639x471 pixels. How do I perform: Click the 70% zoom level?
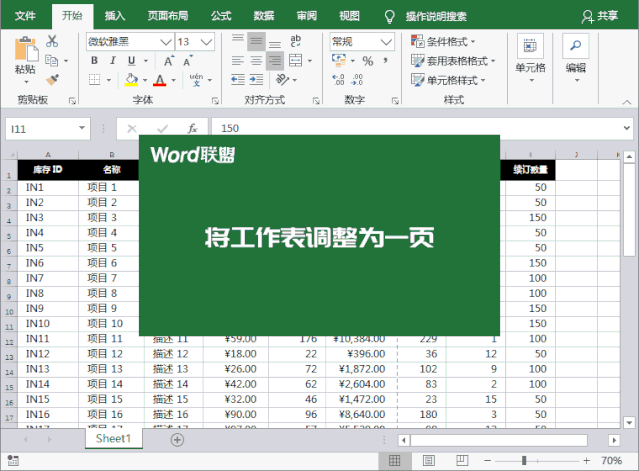coord(612,461)
